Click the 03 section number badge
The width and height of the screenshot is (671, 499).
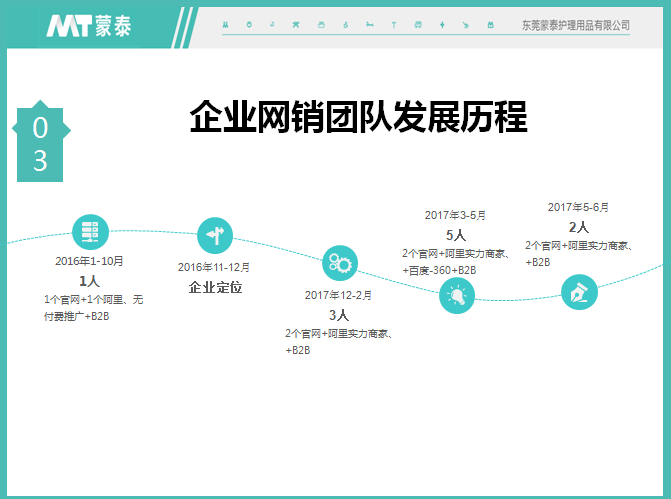pos(40,144)
